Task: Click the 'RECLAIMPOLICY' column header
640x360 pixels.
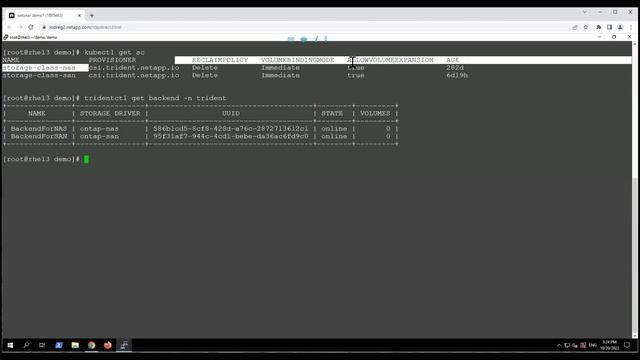Action: point(220,60)
